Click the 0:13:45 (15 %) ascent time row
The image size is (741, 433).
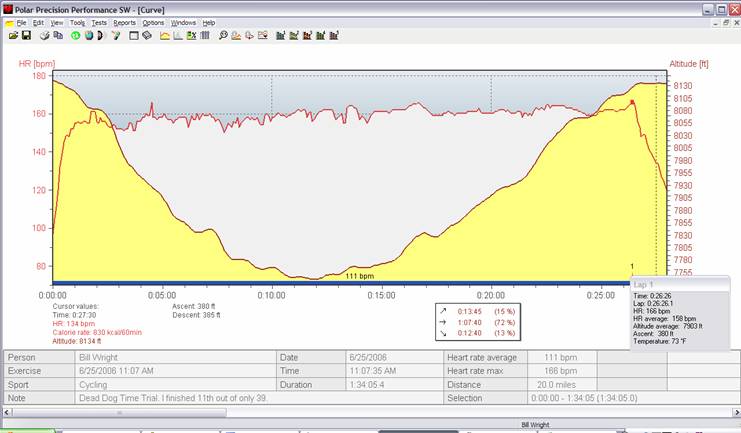(x=478, y=312)
